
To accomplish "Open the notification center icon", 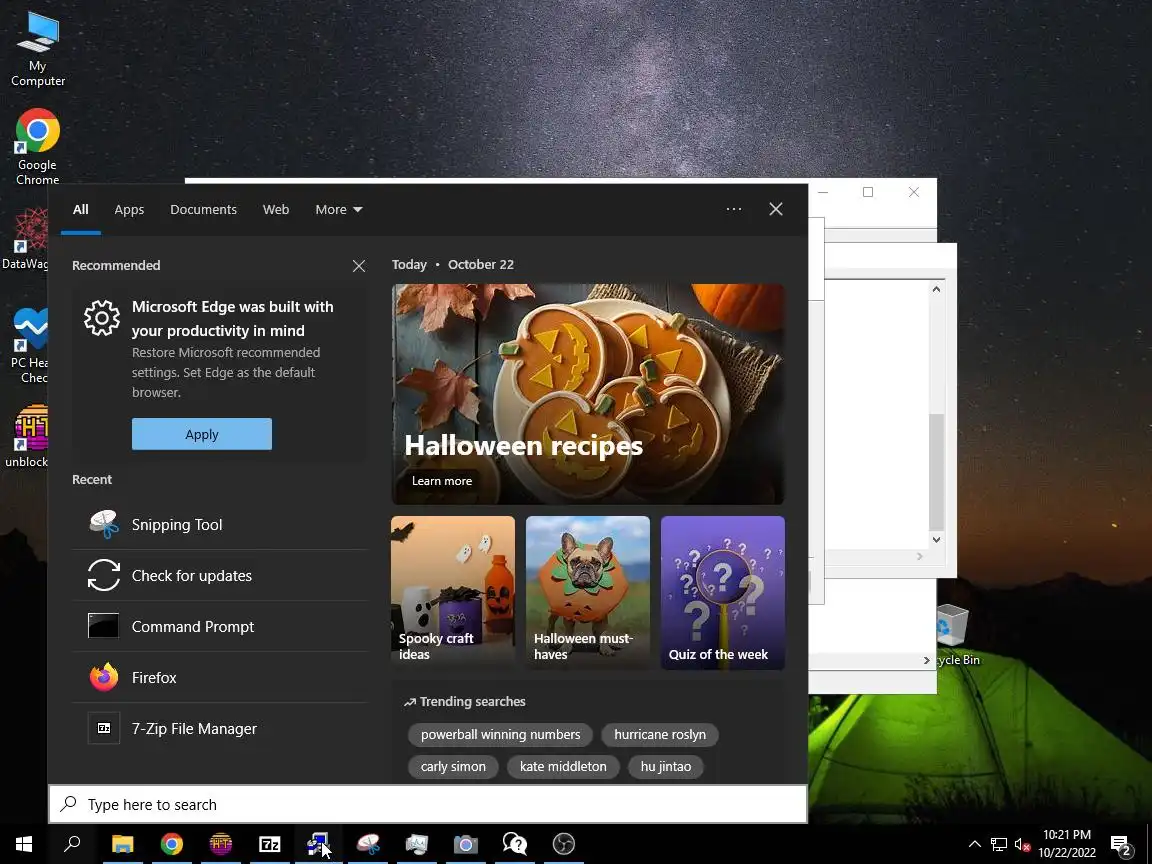I will pos(1120,844).
